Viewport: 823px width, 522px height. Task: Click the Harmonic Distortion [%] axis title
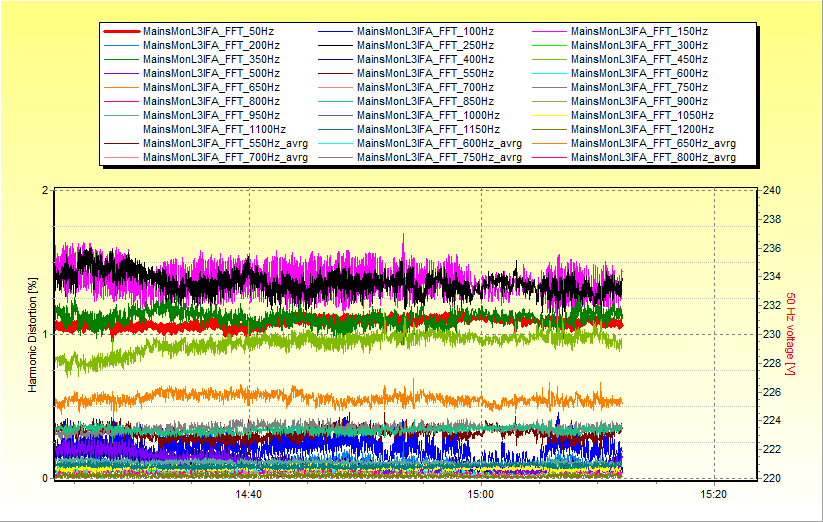click(x=31, y=335)
